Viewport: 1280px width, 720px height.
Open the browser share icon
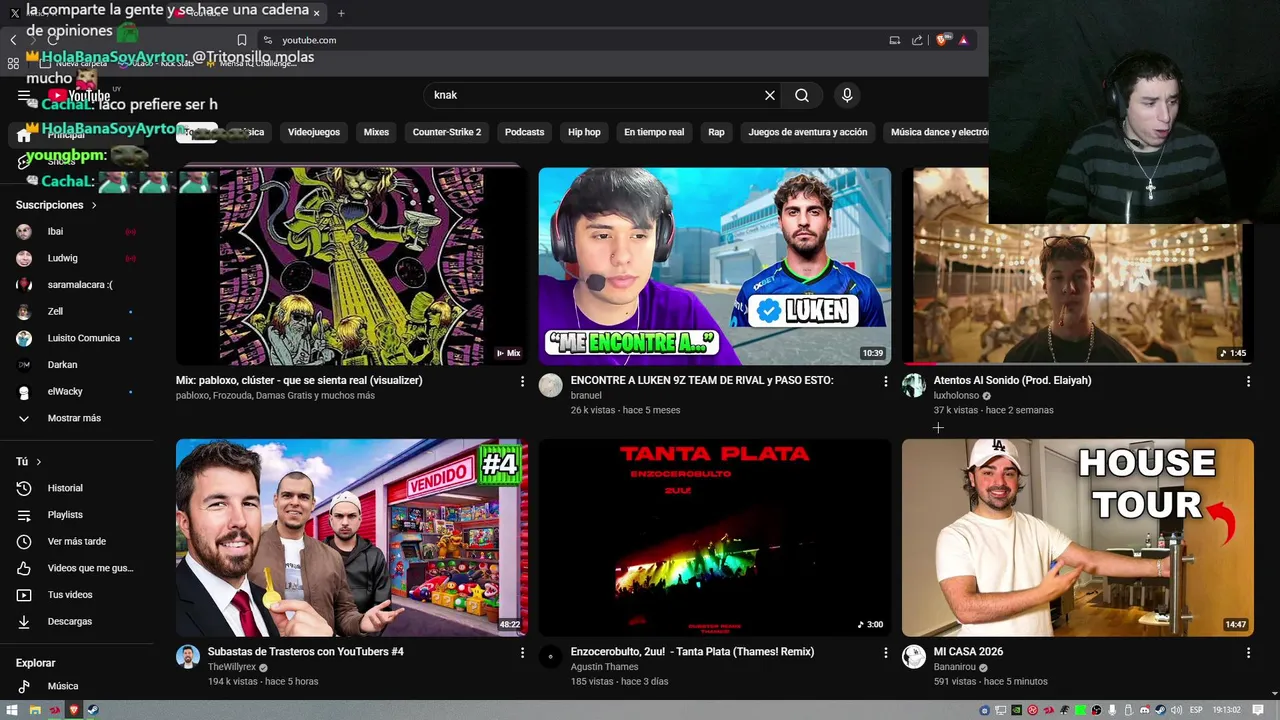click(917, 40)
